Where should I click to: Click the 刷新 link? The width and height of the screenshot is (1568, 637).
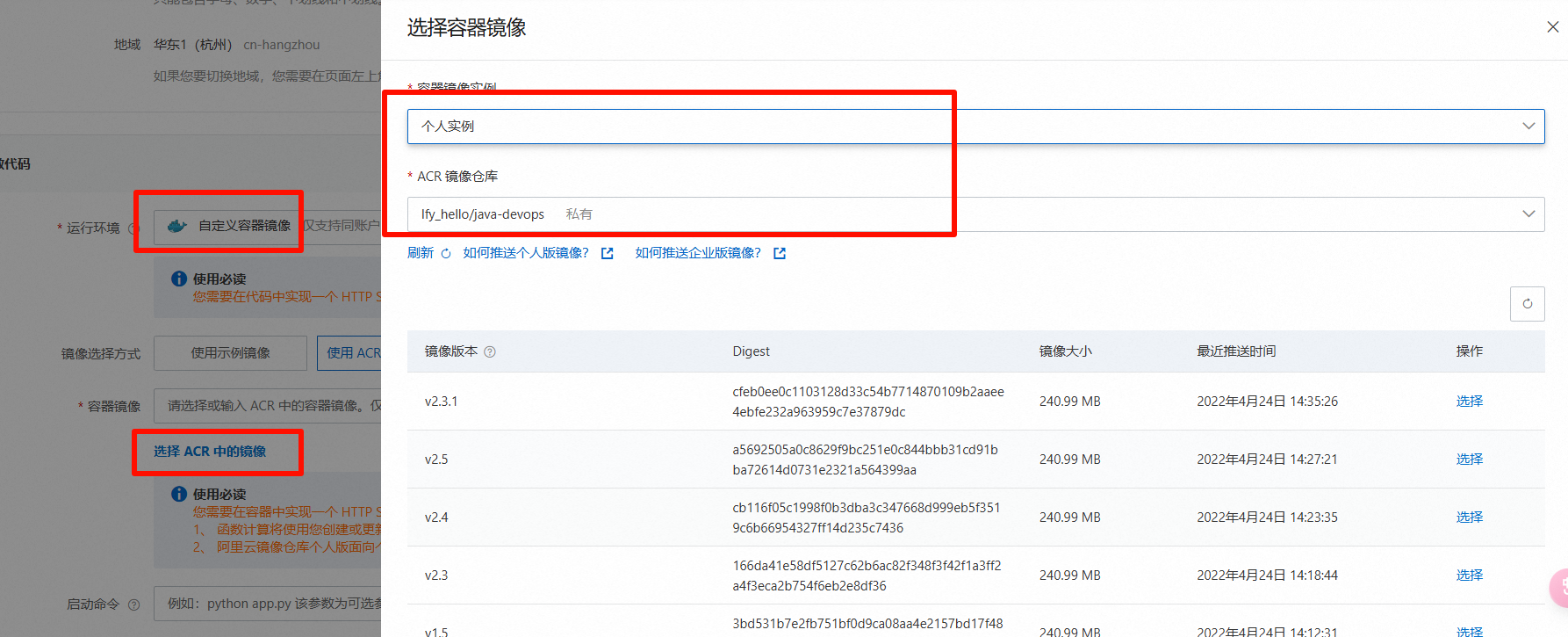pyautogui.click(x=421, y=253)
